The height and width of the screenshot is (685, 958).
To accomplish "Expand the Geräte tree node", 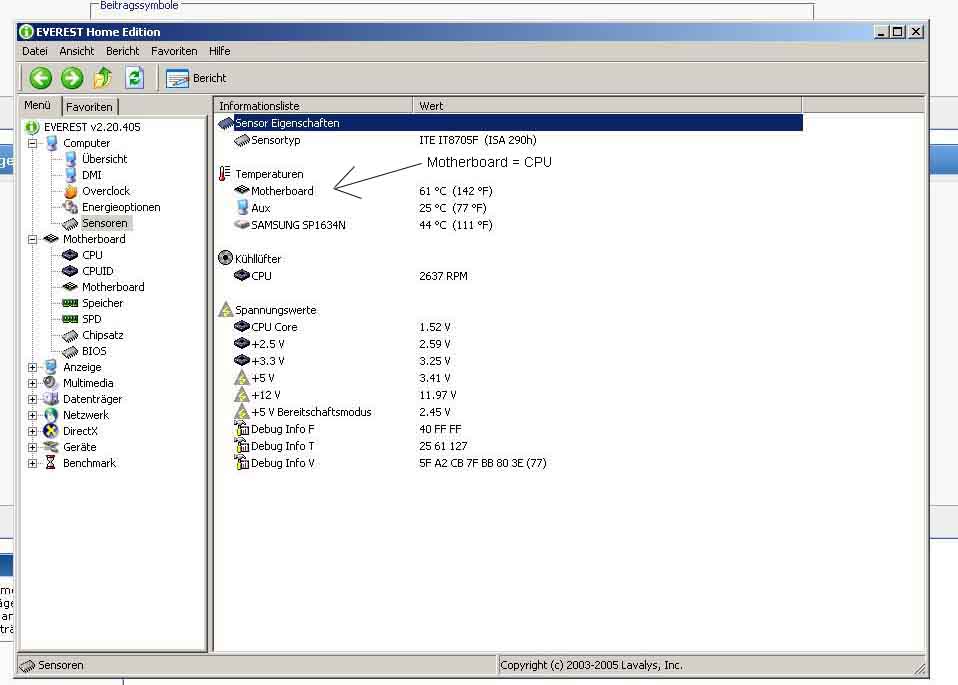I will click(x=32, y=447).
